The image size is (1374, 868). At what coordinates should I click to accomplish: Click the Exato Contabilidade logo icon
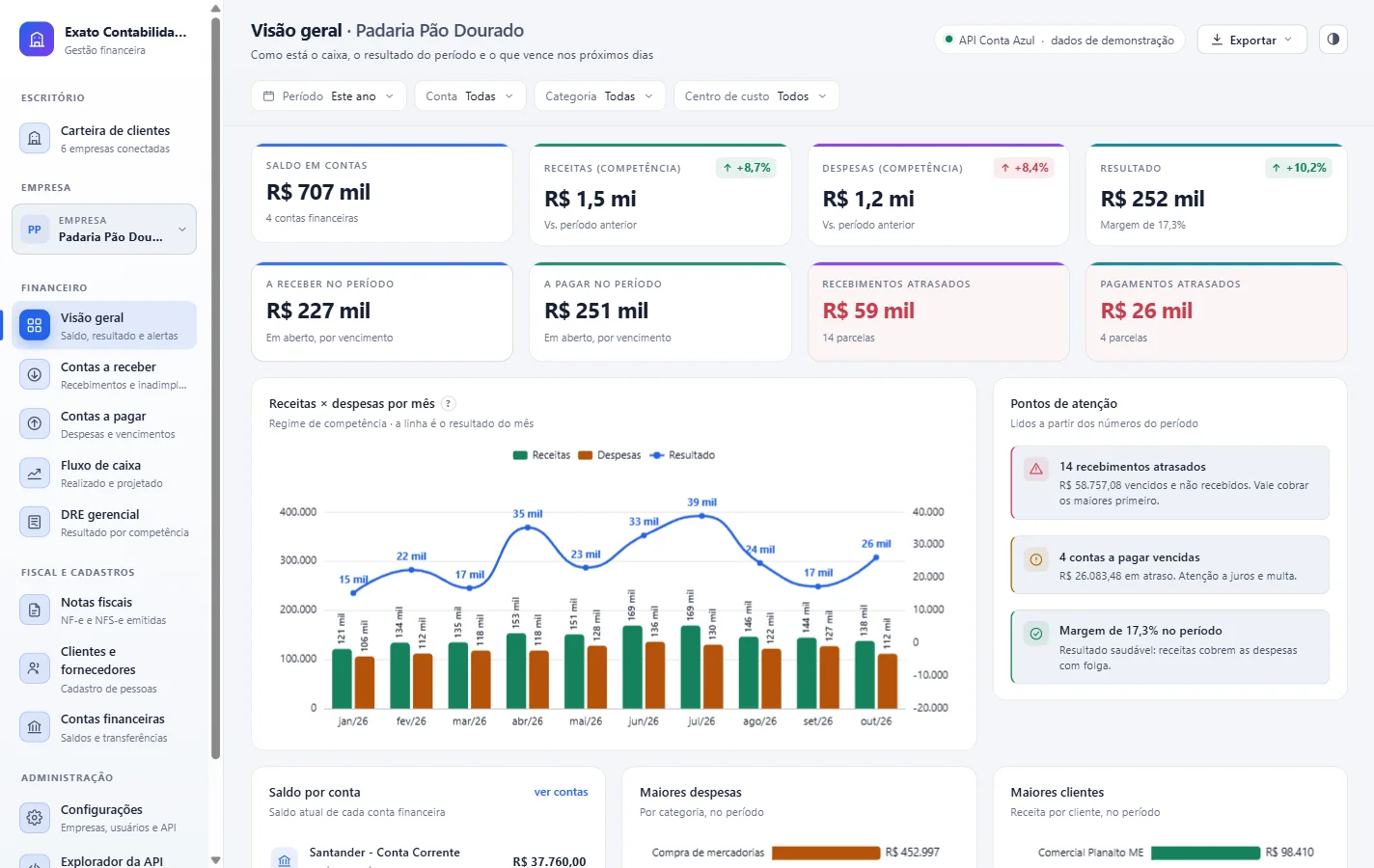[37, 40]
